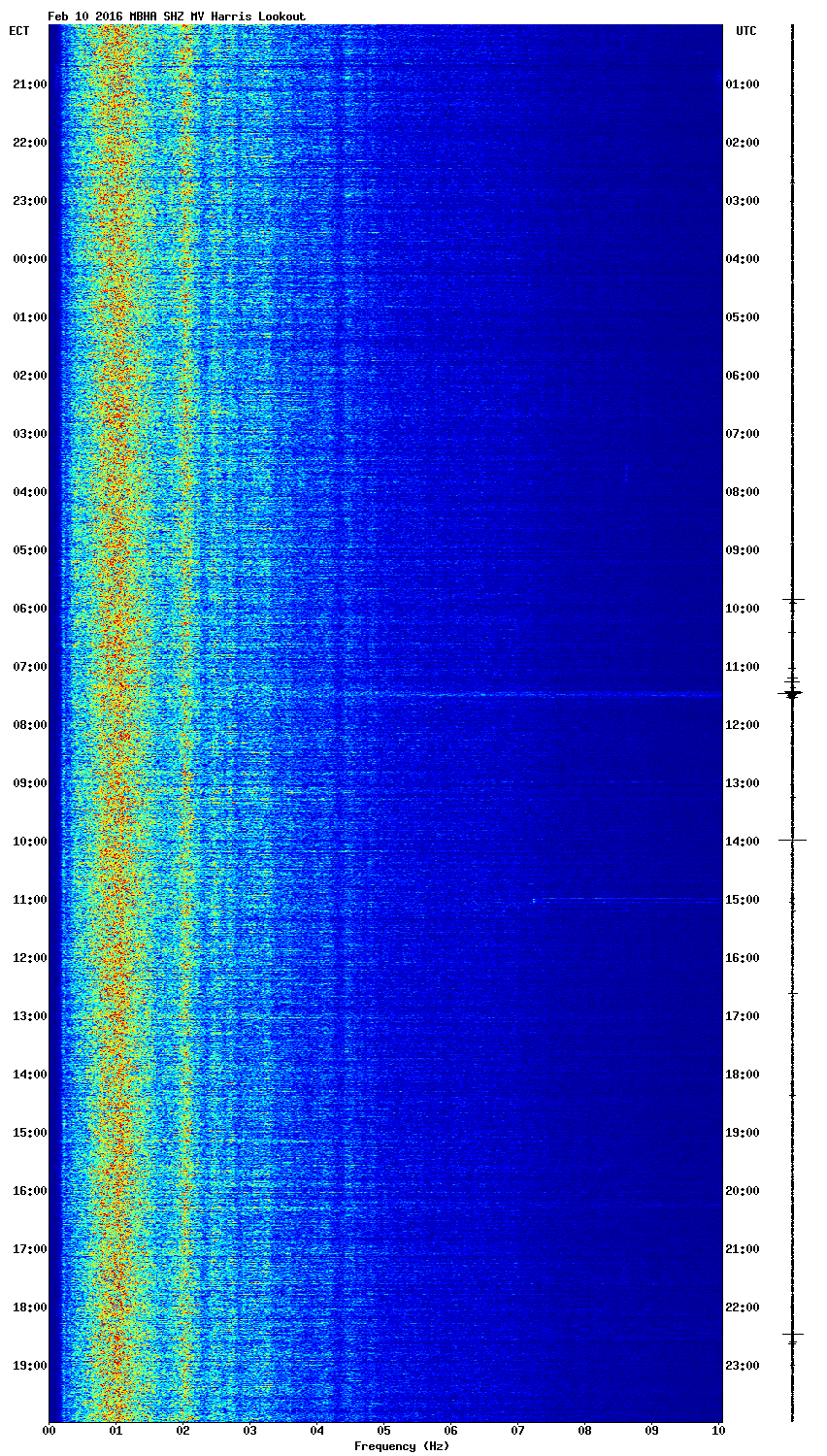Click the 00 Hz frequency tick label

coord(49,1431)
